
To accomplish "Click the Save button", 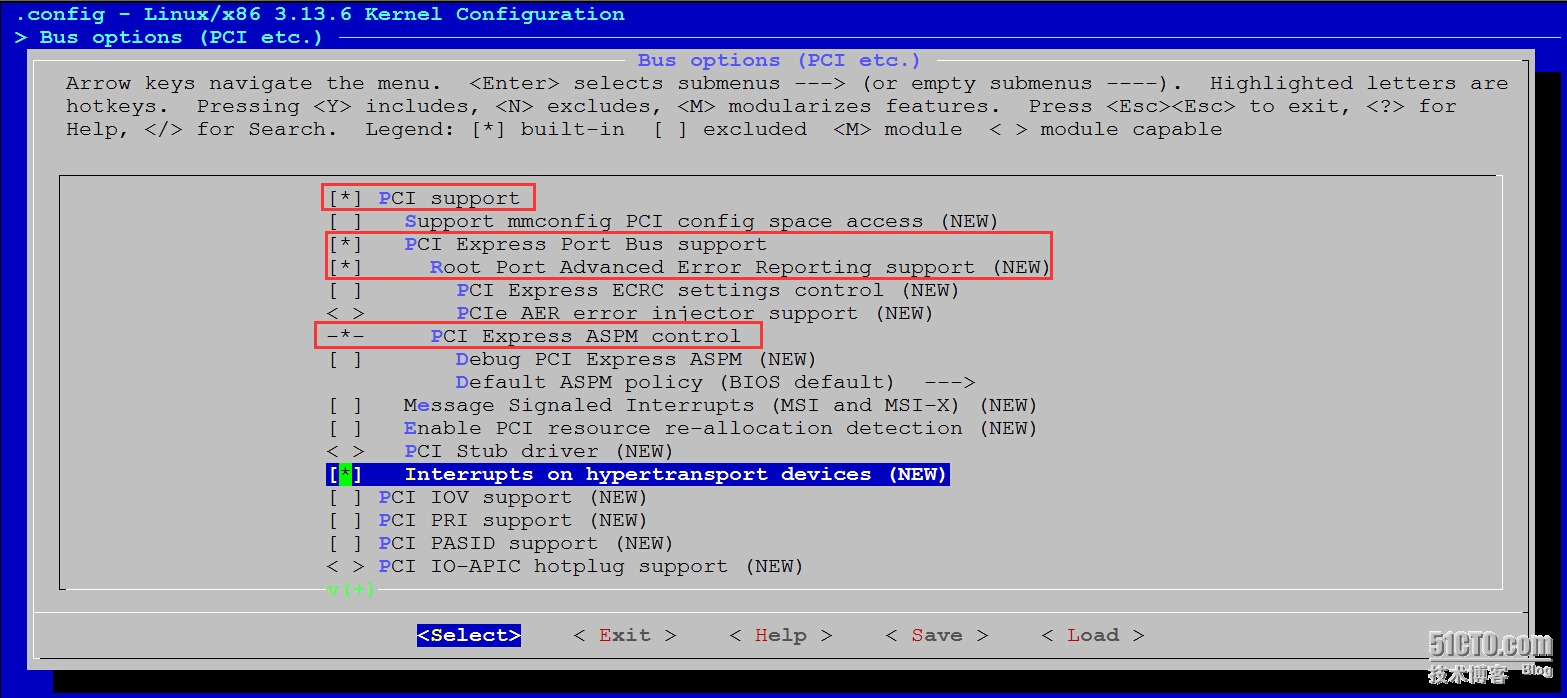I will click(x=937, y=635).
